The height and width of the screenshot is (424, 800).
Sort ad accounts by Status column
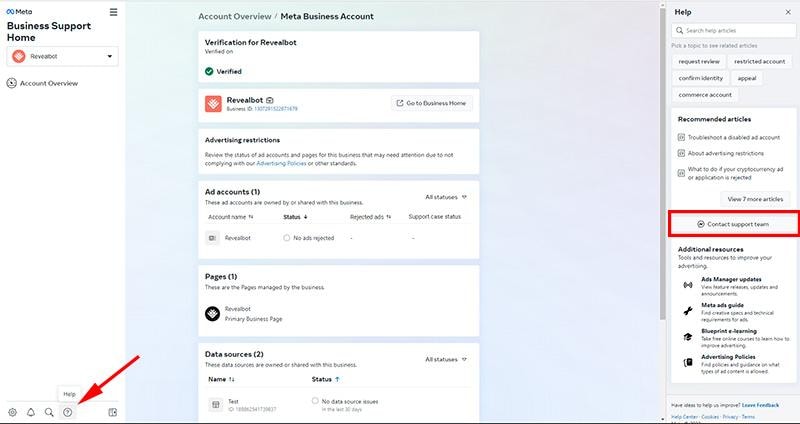295,216
